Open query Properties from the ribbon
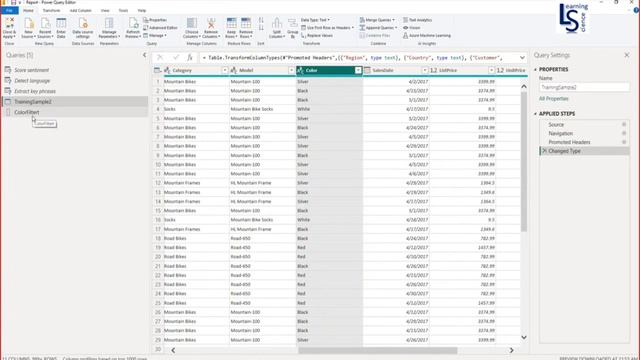The height and width of the screenshot is (360, 640). (155, 20)
